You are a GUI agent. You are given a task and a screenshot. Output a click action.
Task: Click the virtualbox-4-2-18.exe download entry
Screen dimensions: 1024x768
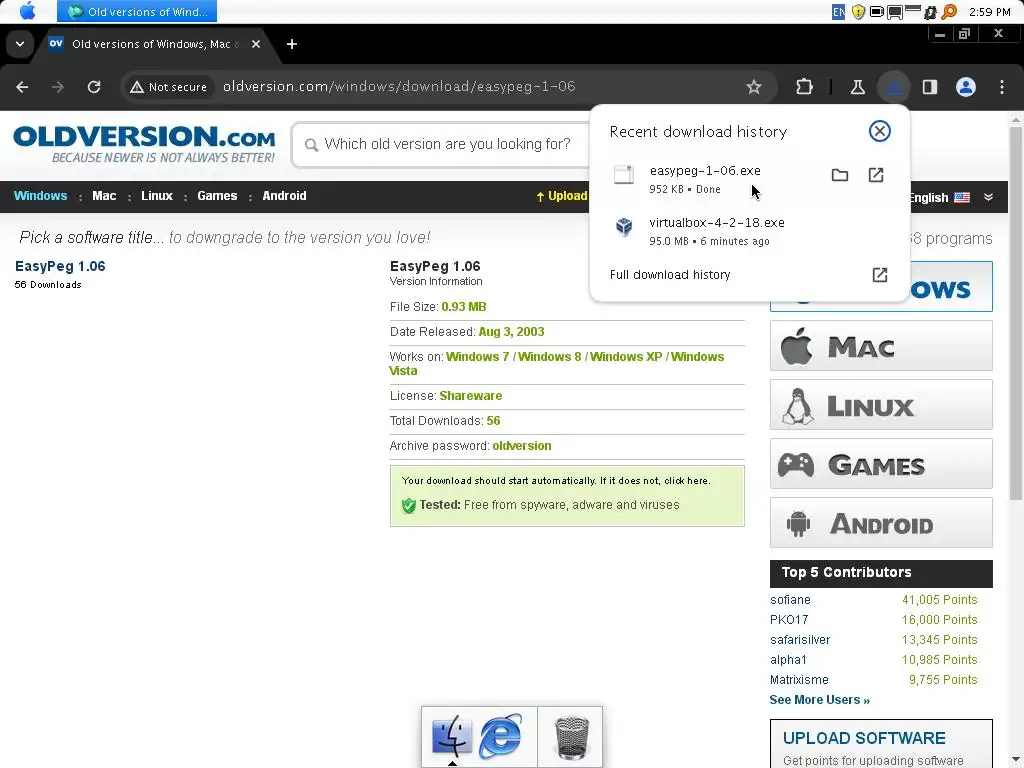pyautogui.click(x=748, y=231)
